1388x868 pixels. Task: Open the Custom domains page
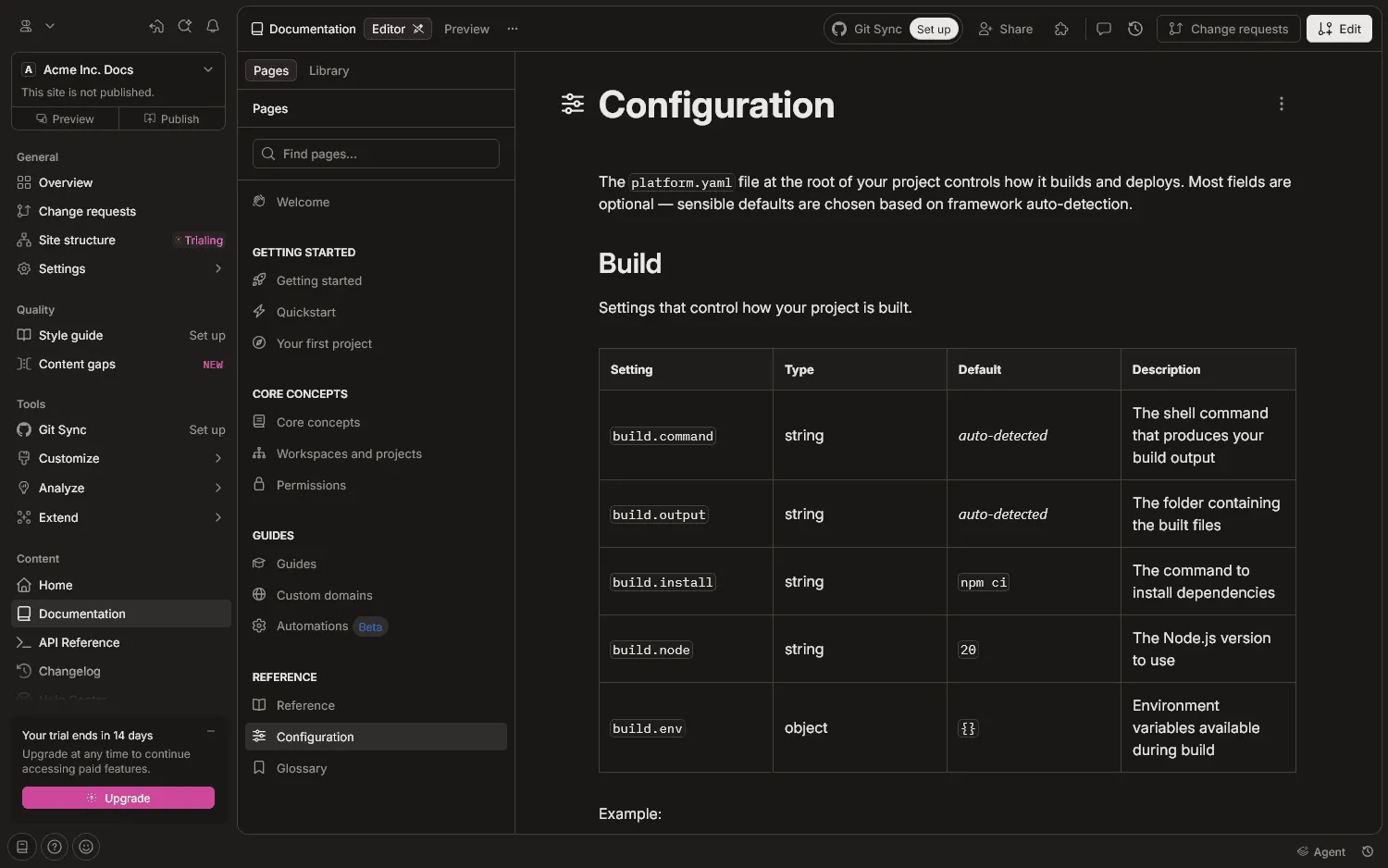point(376,595)
